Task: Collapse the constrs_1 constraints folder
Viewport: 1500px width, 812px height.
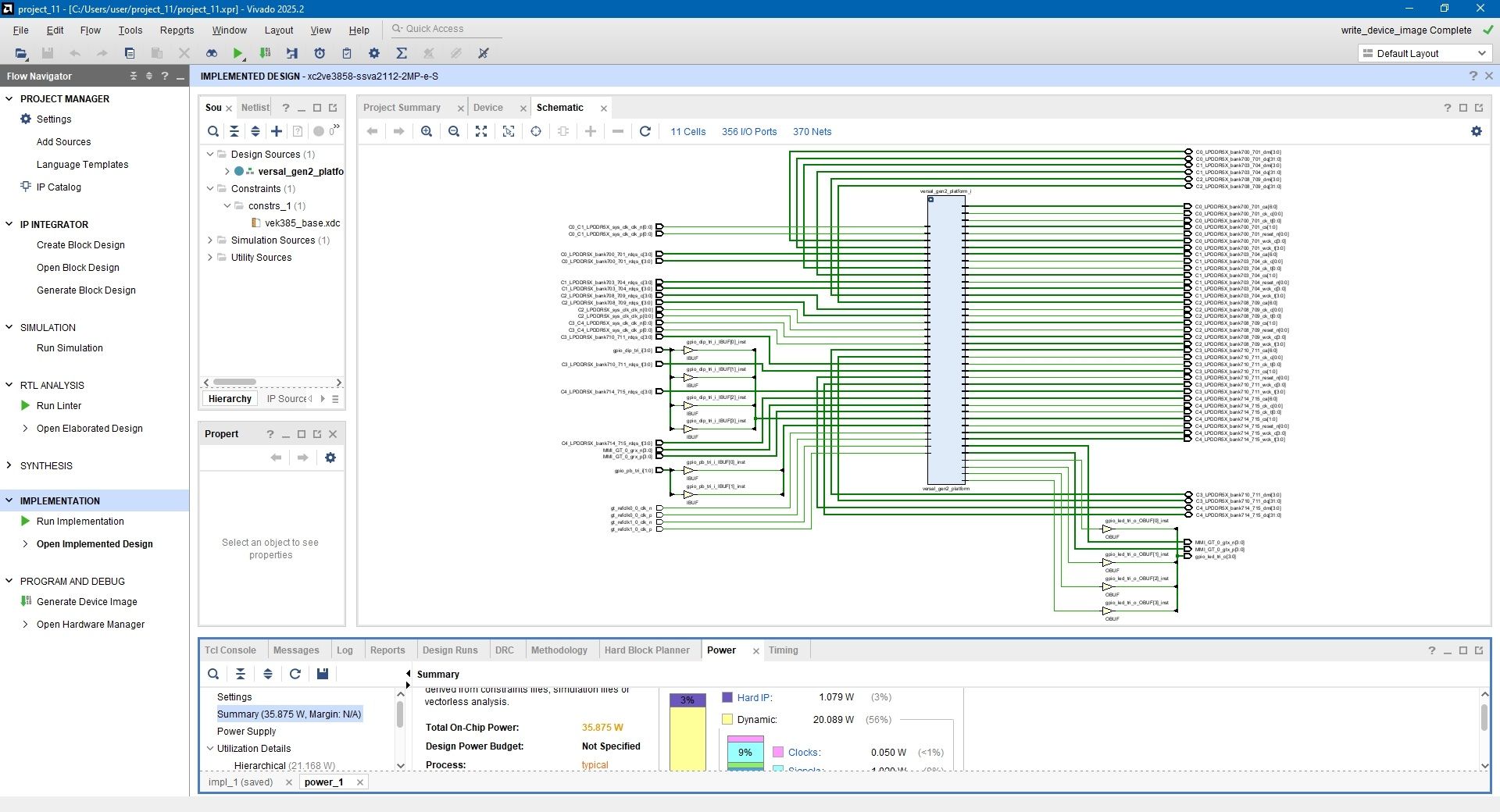Action: [x=227, y=205]
